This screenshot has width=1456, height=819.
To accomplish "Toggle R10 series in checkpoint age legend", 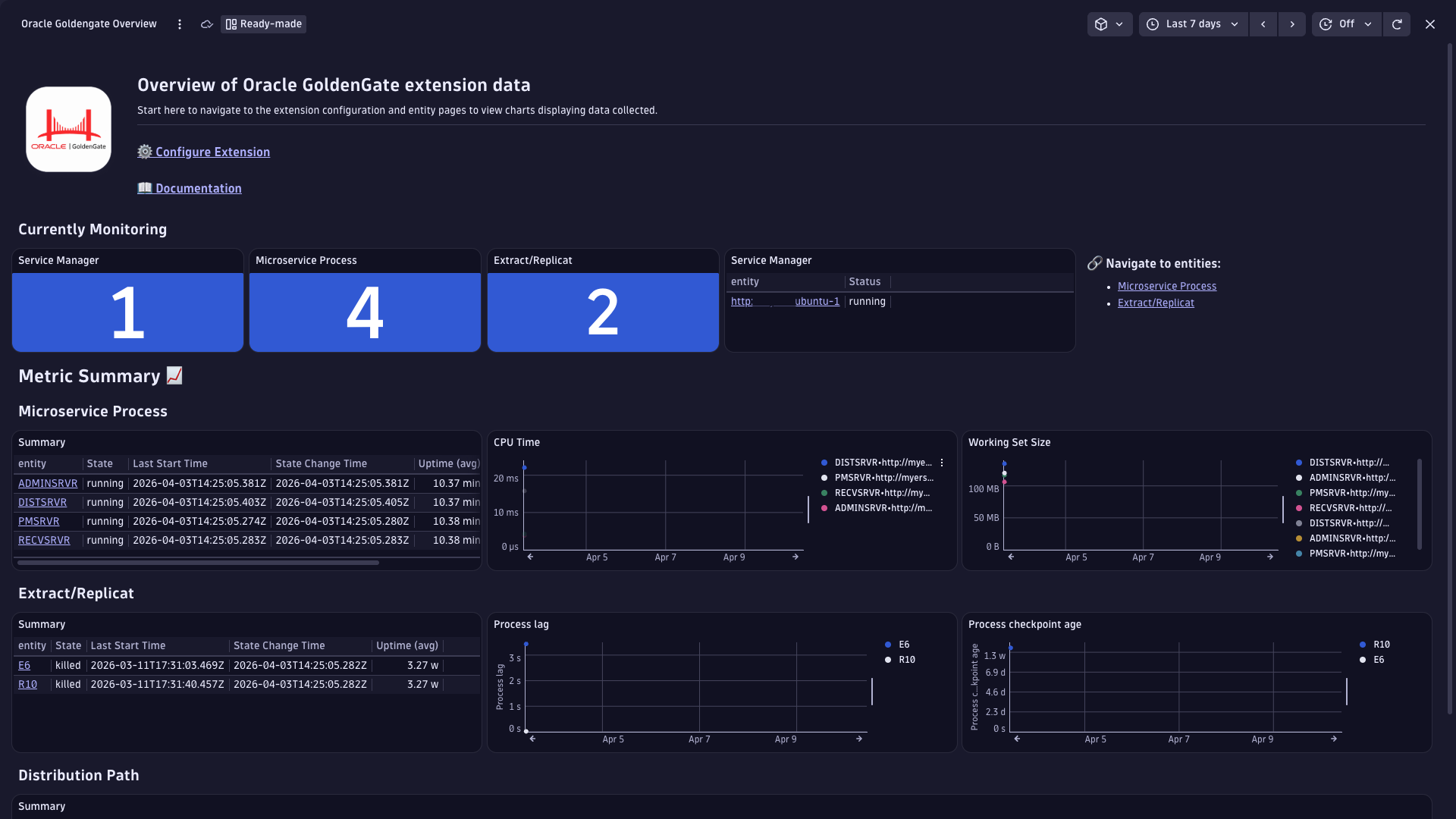I will 1375,645.
